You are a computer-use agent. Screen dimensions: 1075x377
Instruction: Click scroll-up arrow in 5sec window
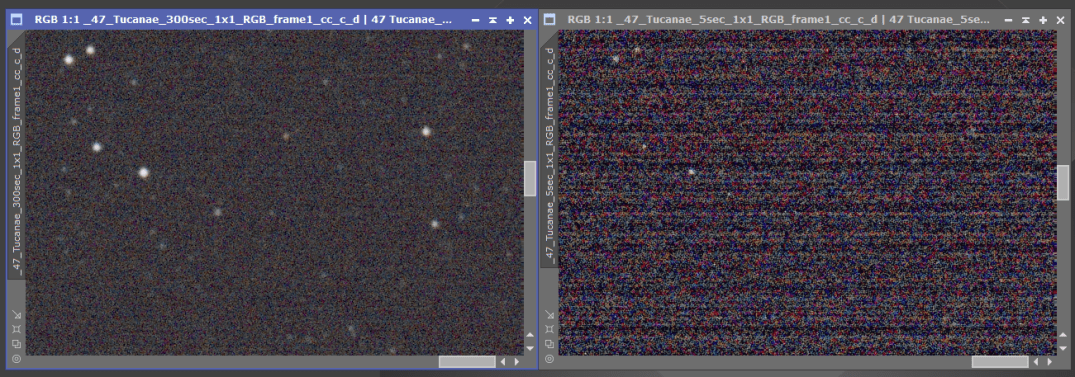point(1063,335)
